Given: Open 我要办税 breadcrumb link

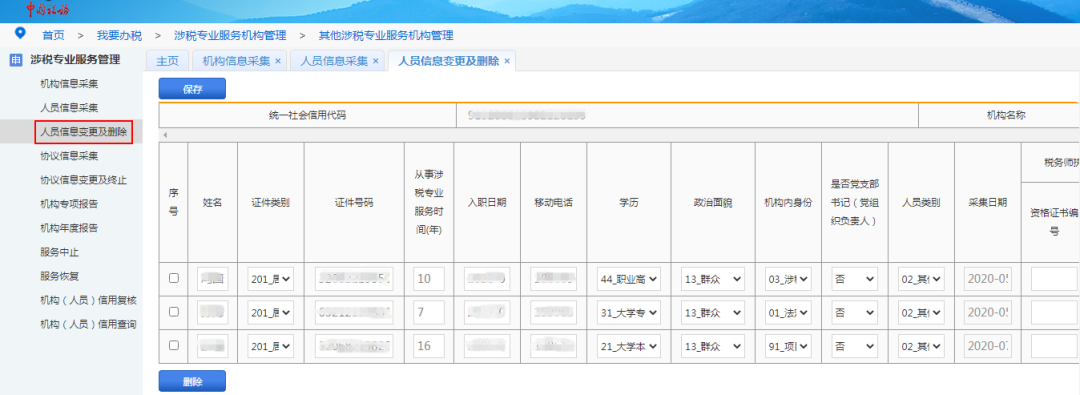Looking at the screenshot, I should coord(119,35).
